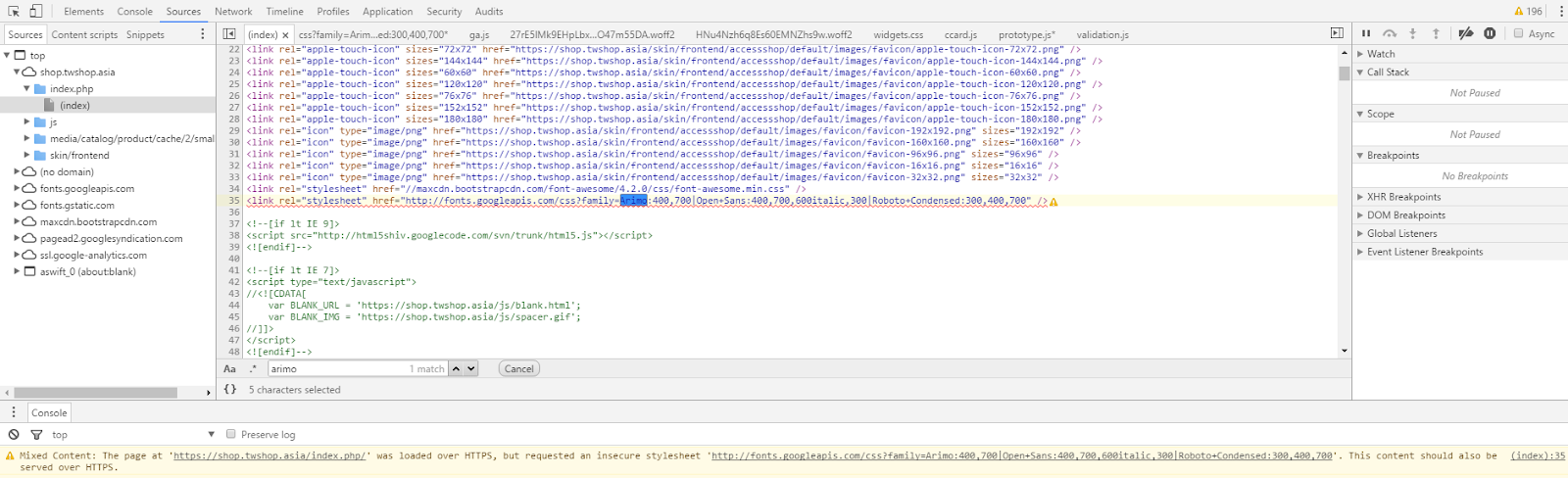
Task: Open Security panel
Action: (444, 12)
